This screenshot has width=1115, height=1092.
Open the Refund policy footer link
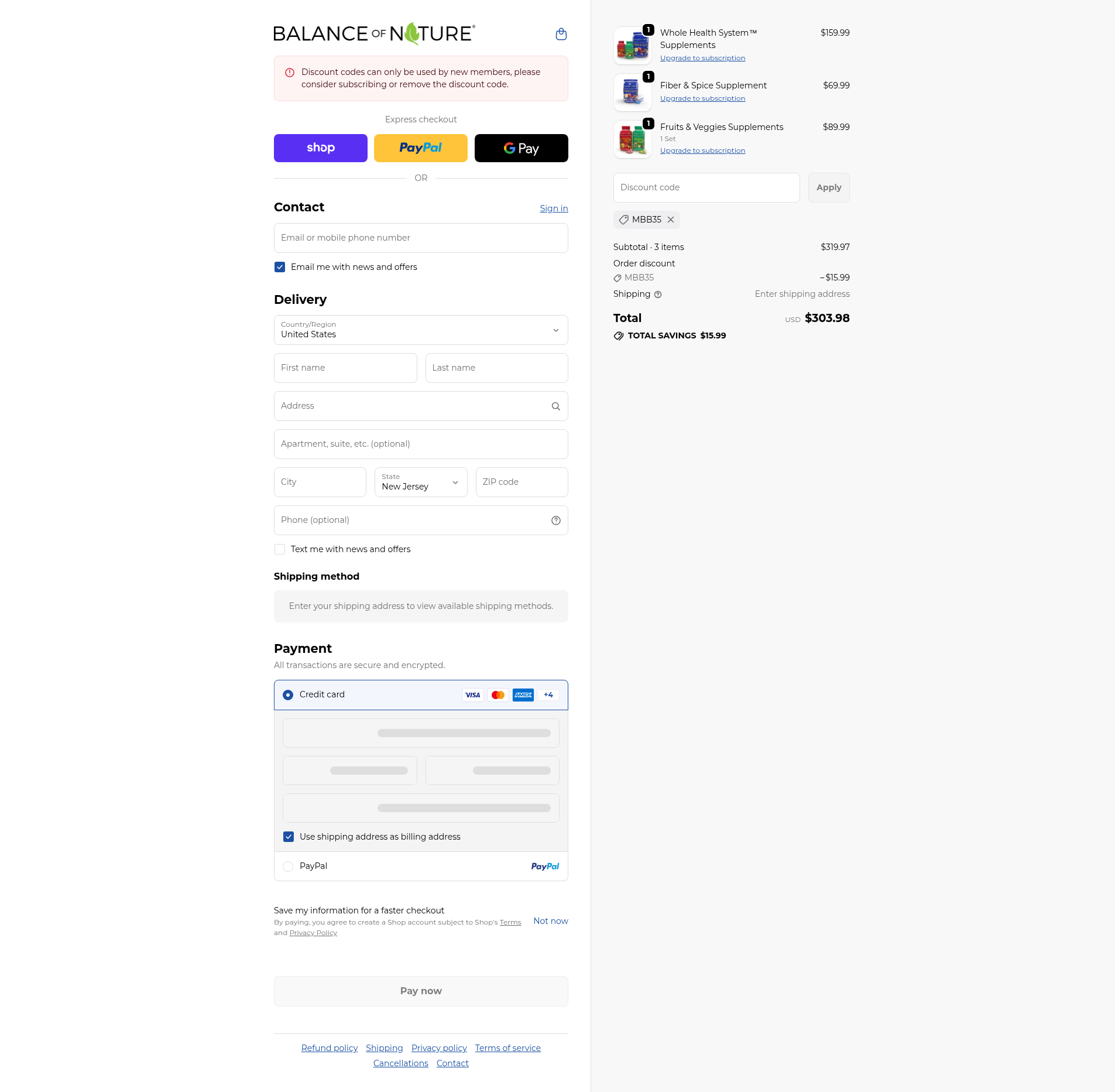[x=330, y=1048]
